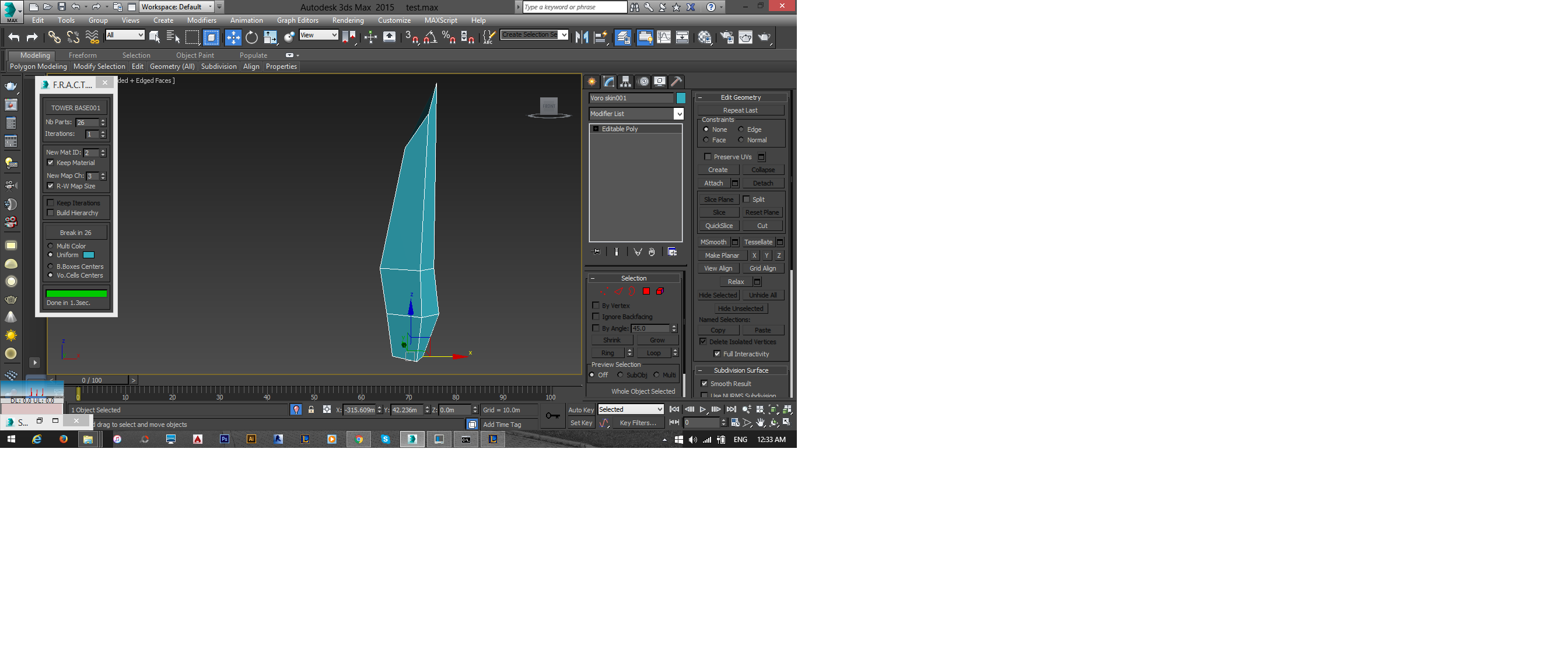Collapse Subdivision Surface rollout
1568x666 pixels.
[x=741, y=370]
